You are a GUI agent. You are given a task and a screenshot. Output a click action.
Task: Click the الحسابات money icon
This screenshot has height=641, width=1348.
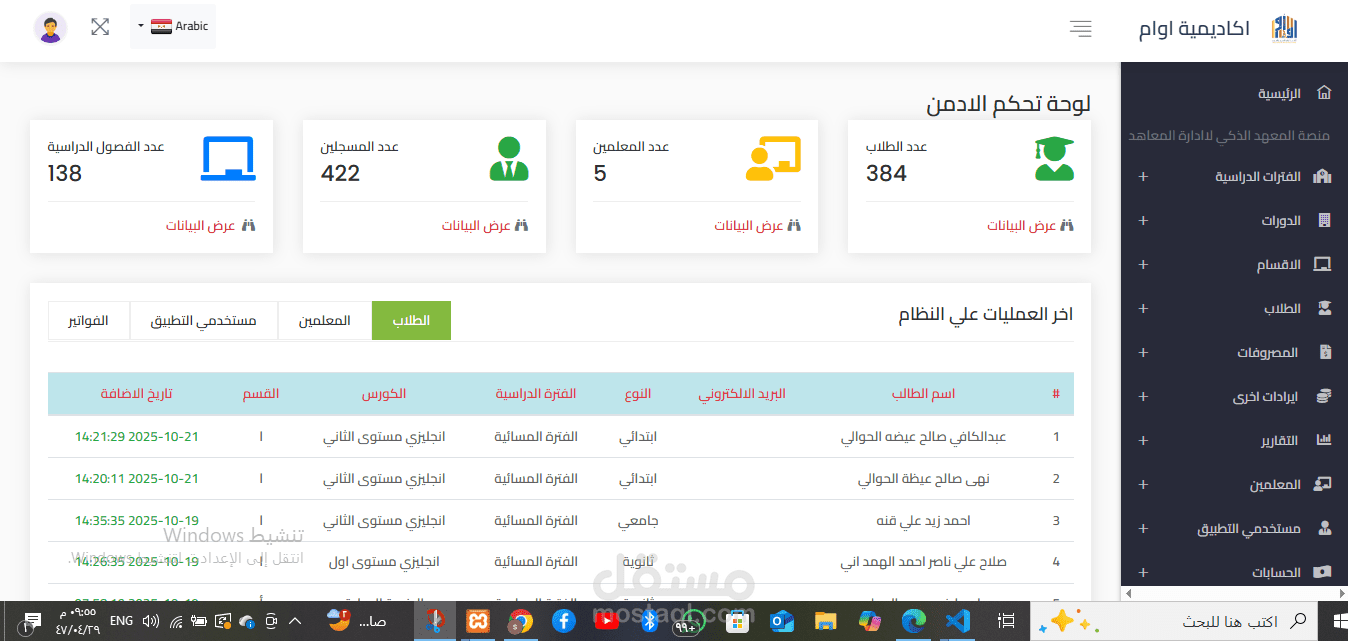[x=1323, y=572]
